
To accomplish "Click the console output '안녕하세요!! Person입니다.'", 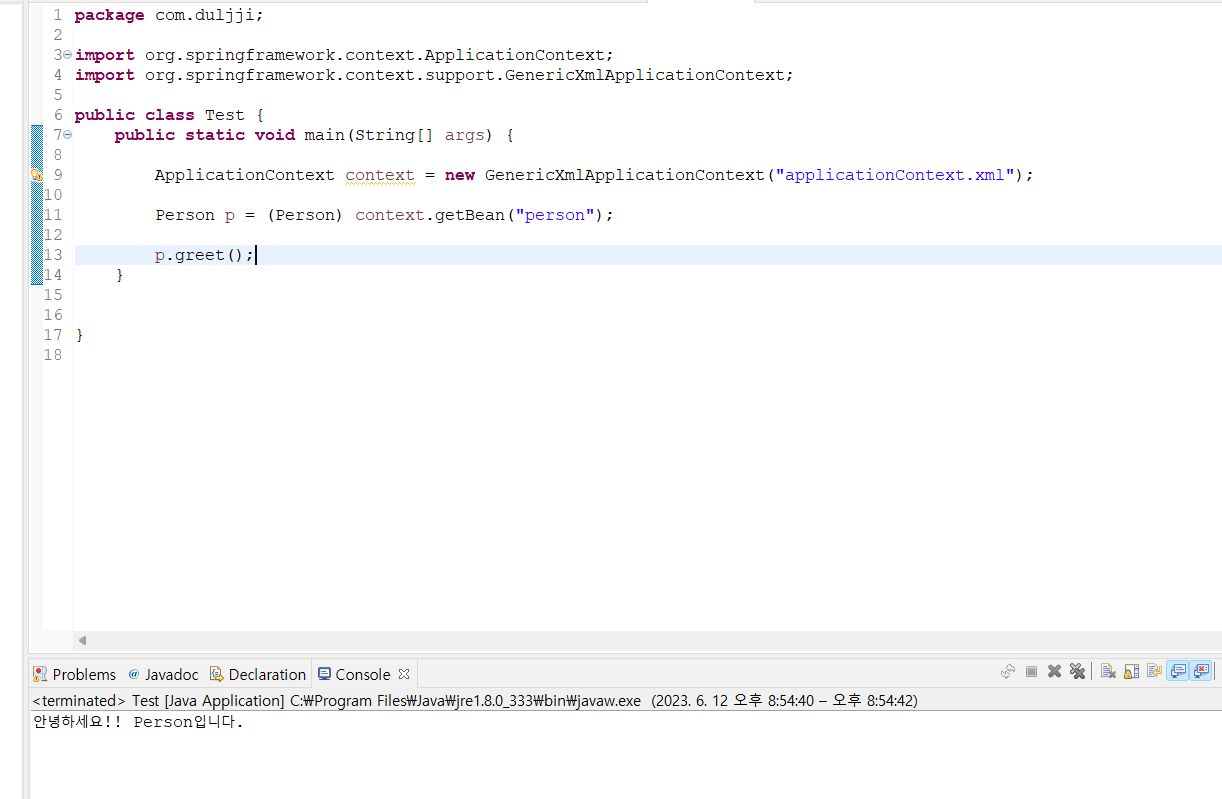I will pos(138,722).
